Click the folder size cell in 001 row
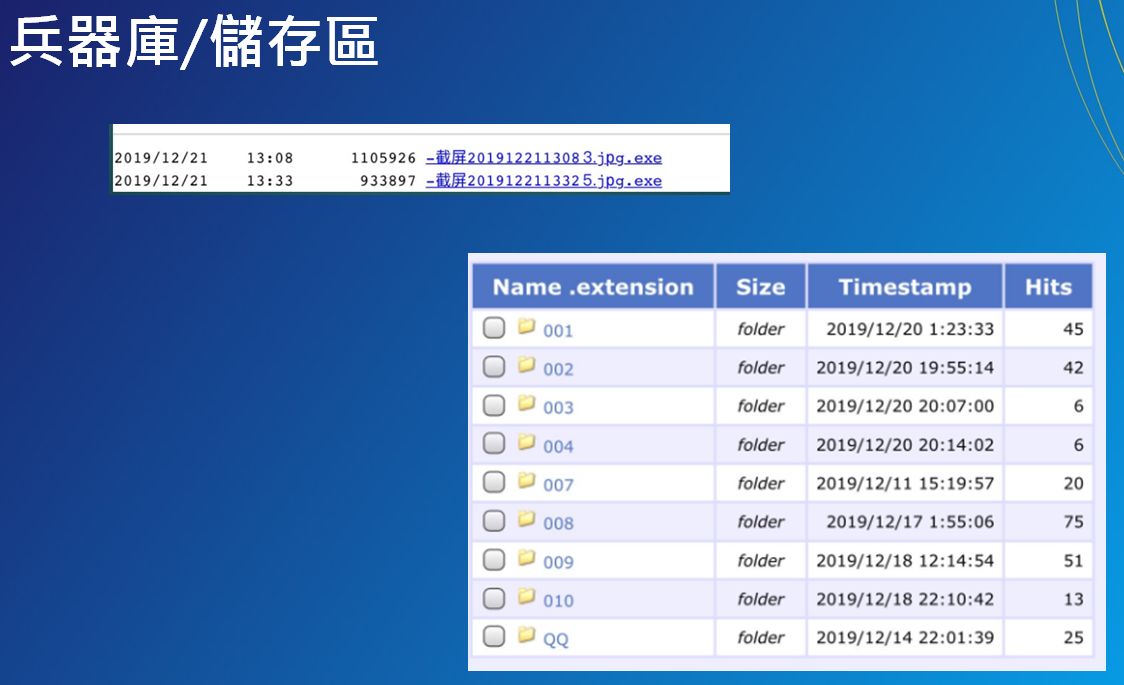 point(761,329)
